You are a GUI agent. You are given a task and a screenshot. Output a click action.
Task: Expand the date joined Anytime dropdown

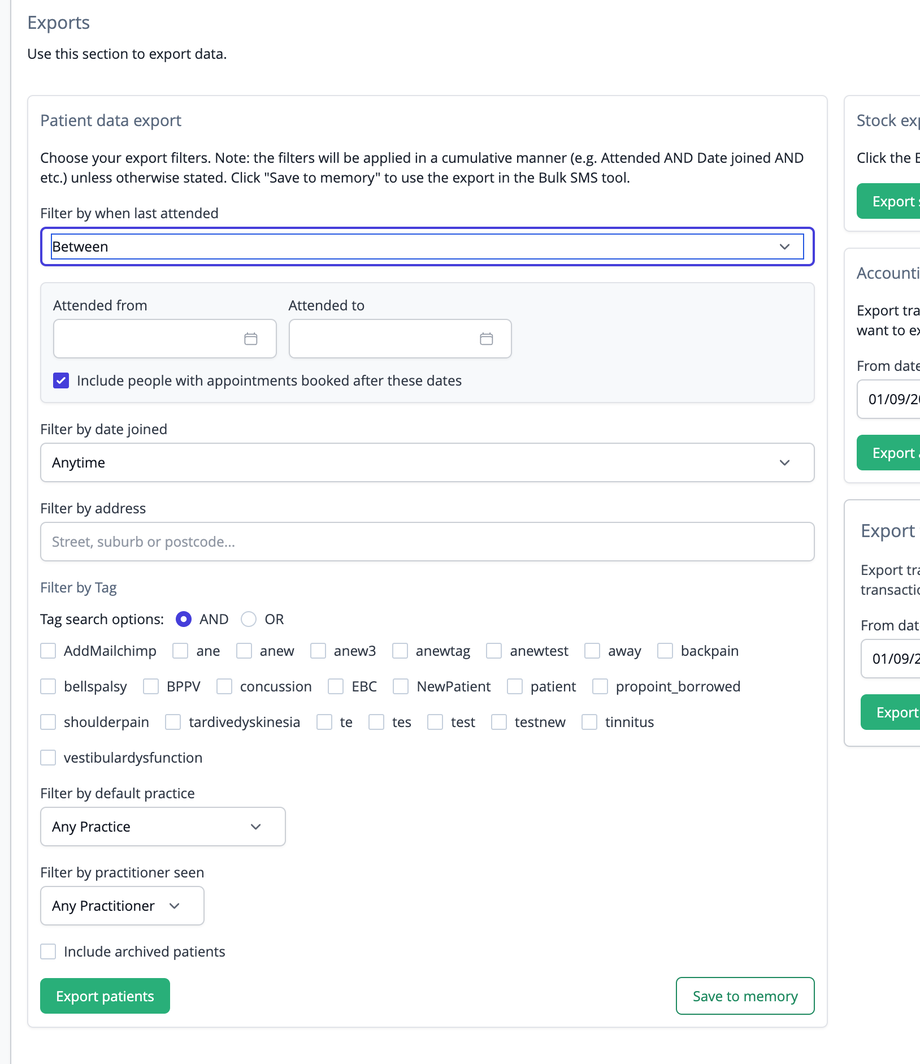click(x=427, y=463)
